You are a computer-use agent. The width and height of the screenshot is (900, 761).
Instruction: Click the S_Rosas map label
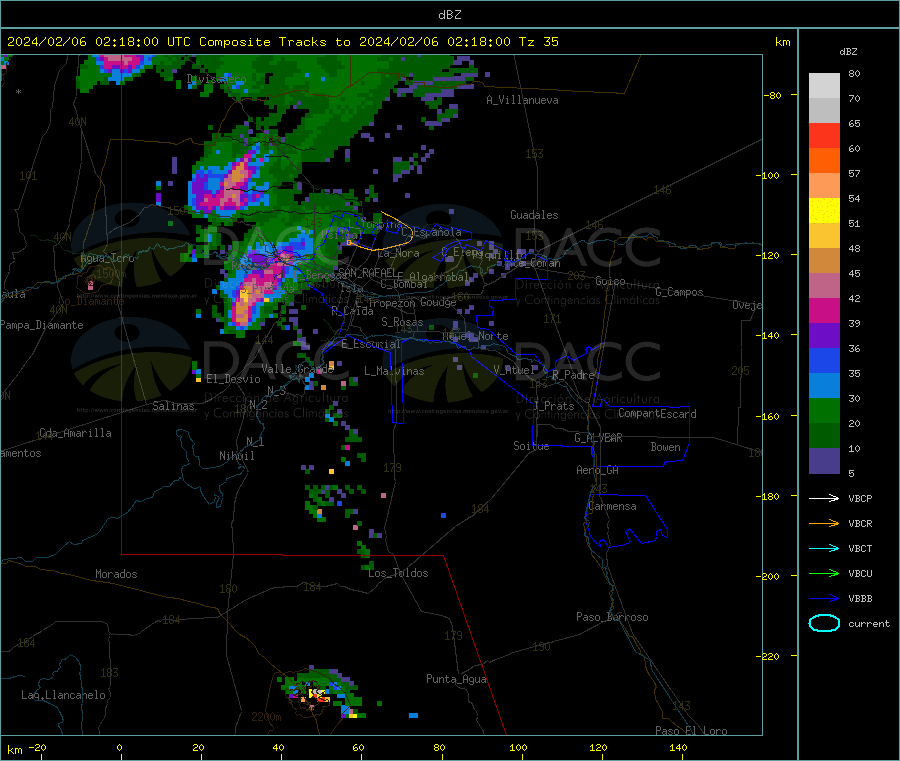(x=402, y=322)
